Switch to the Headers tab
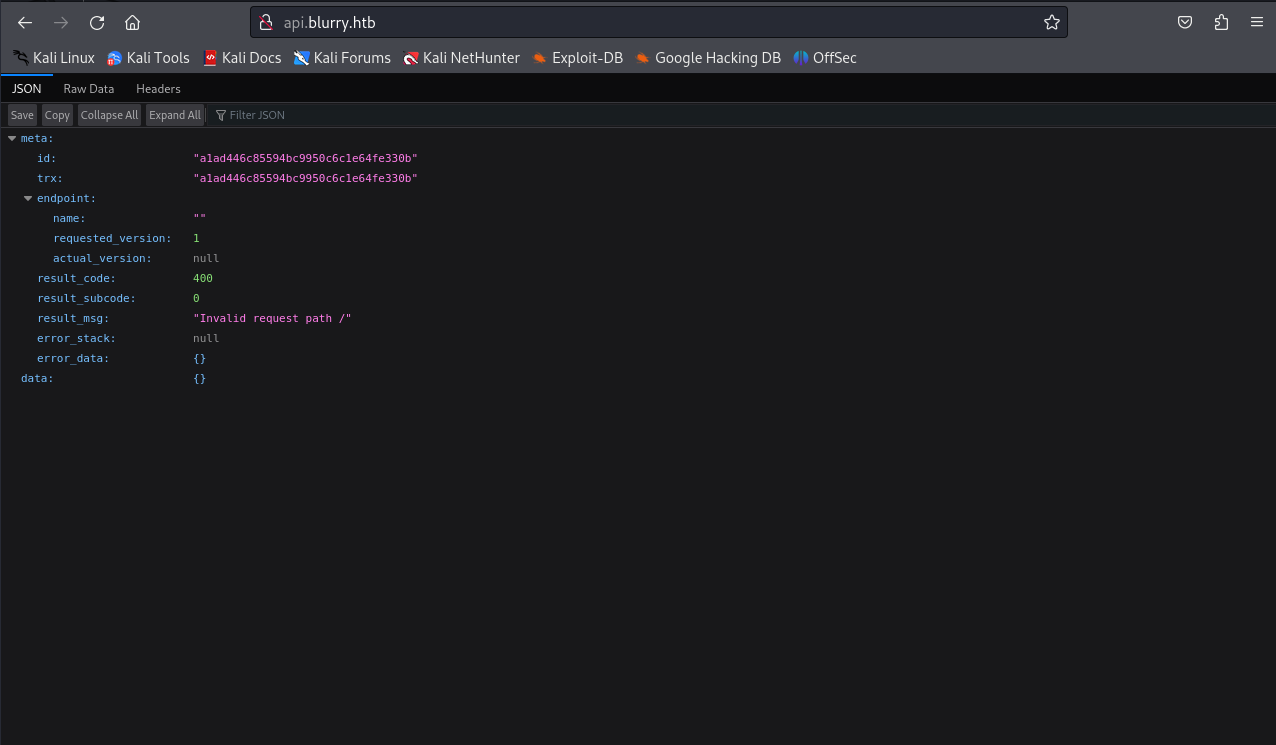The image size is (1276, 745). (158, 89)
